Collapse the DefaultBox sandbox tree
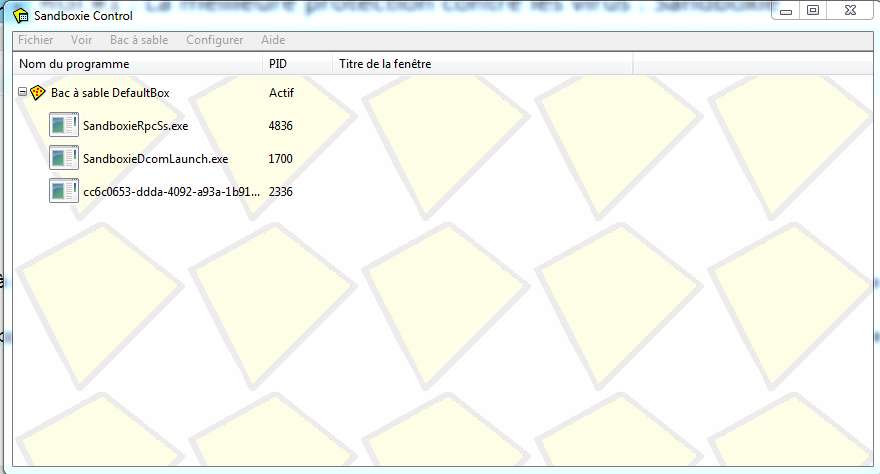This screenshot has width=880, height=474. click(x=22, y=91)
